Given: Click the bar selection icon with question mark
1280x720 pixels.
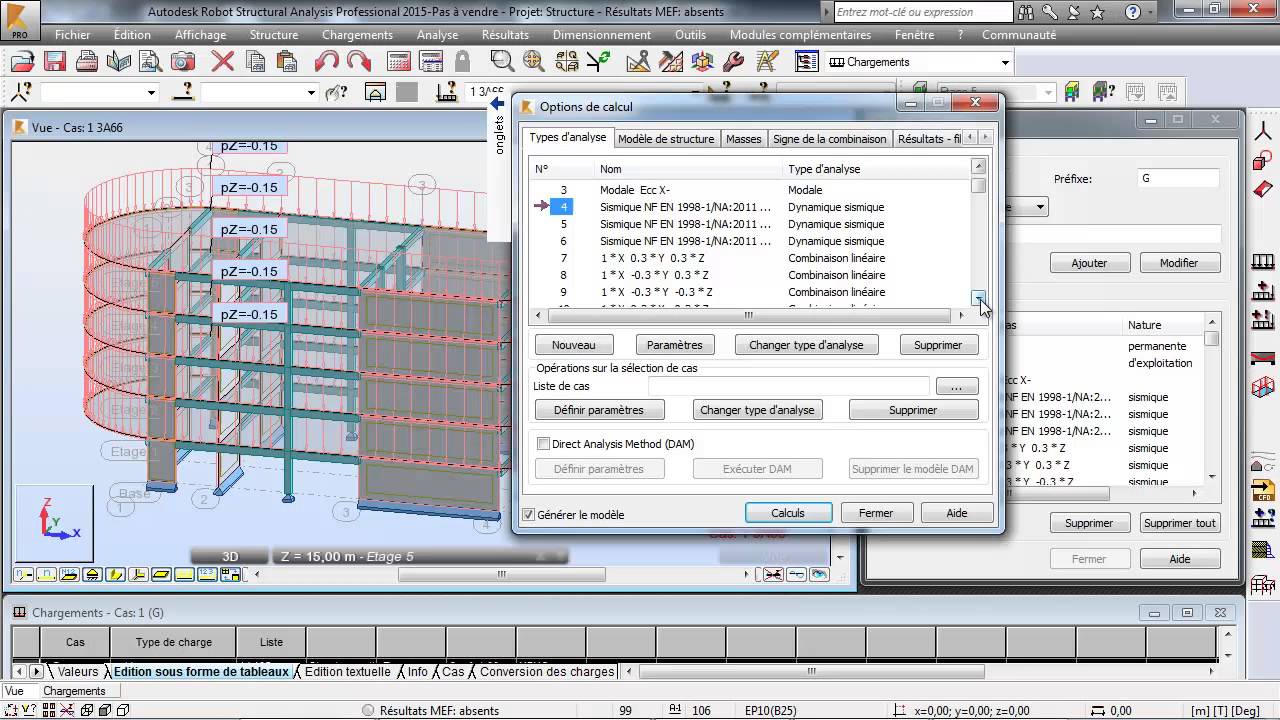Looking at the screenshot, I should coord(183,92).
